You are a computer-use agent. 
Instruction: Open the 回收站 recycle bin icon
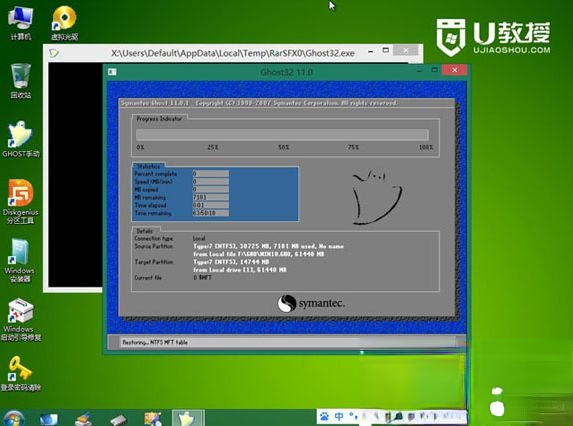(x=20, y=81)
